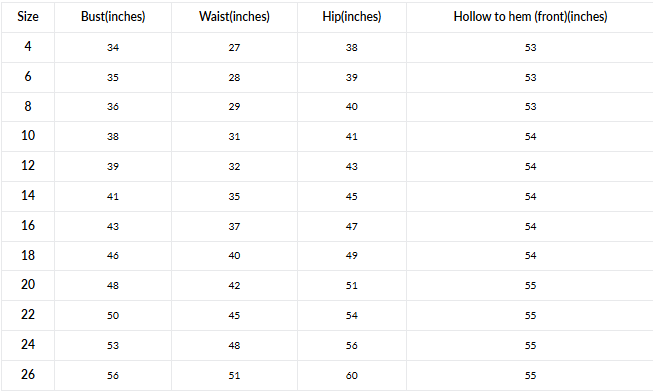
Task: Click the Bust(inches) column header
Action: (113, 17)
